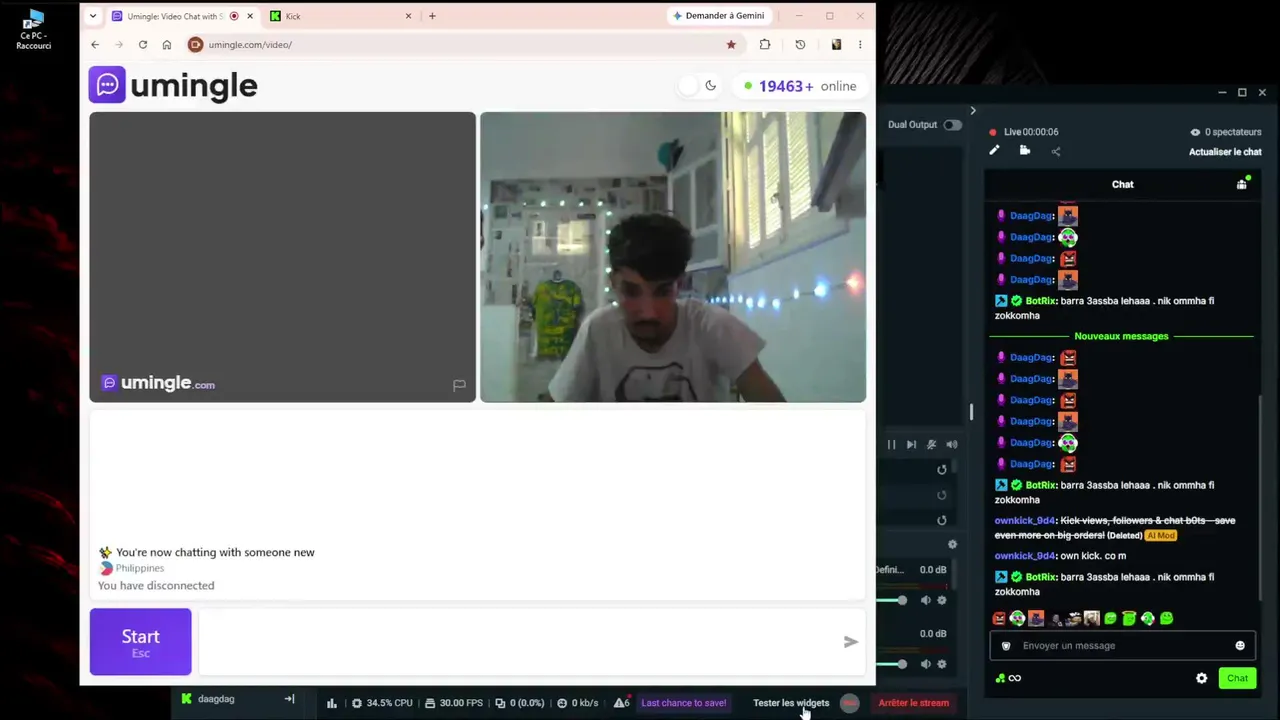This screenshot has height=720, width=1280.
Task: Close the Kick browser tab
Action: point(408,16)
